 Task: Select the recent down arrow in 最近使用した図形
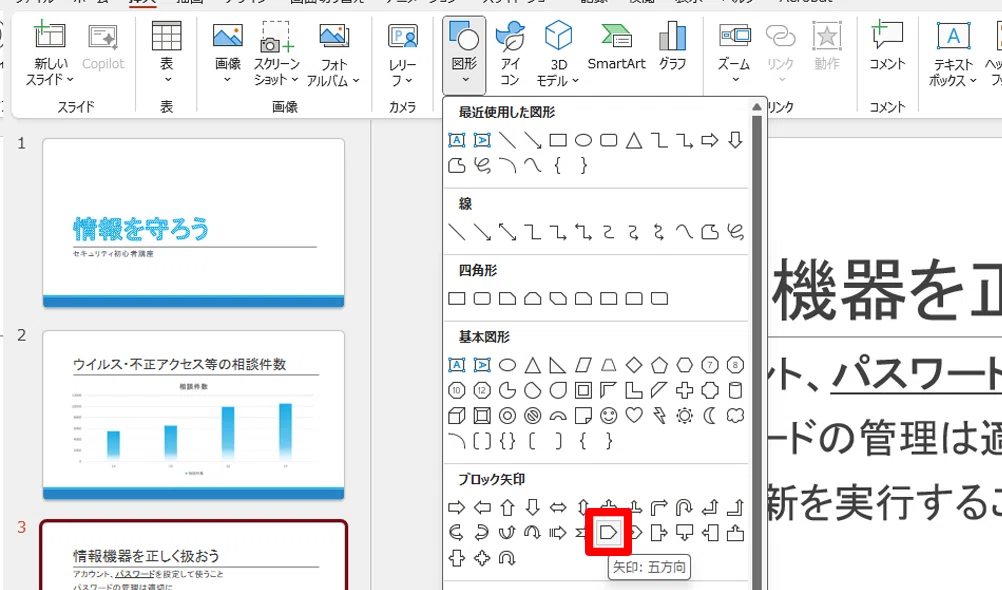click(736, 140)
